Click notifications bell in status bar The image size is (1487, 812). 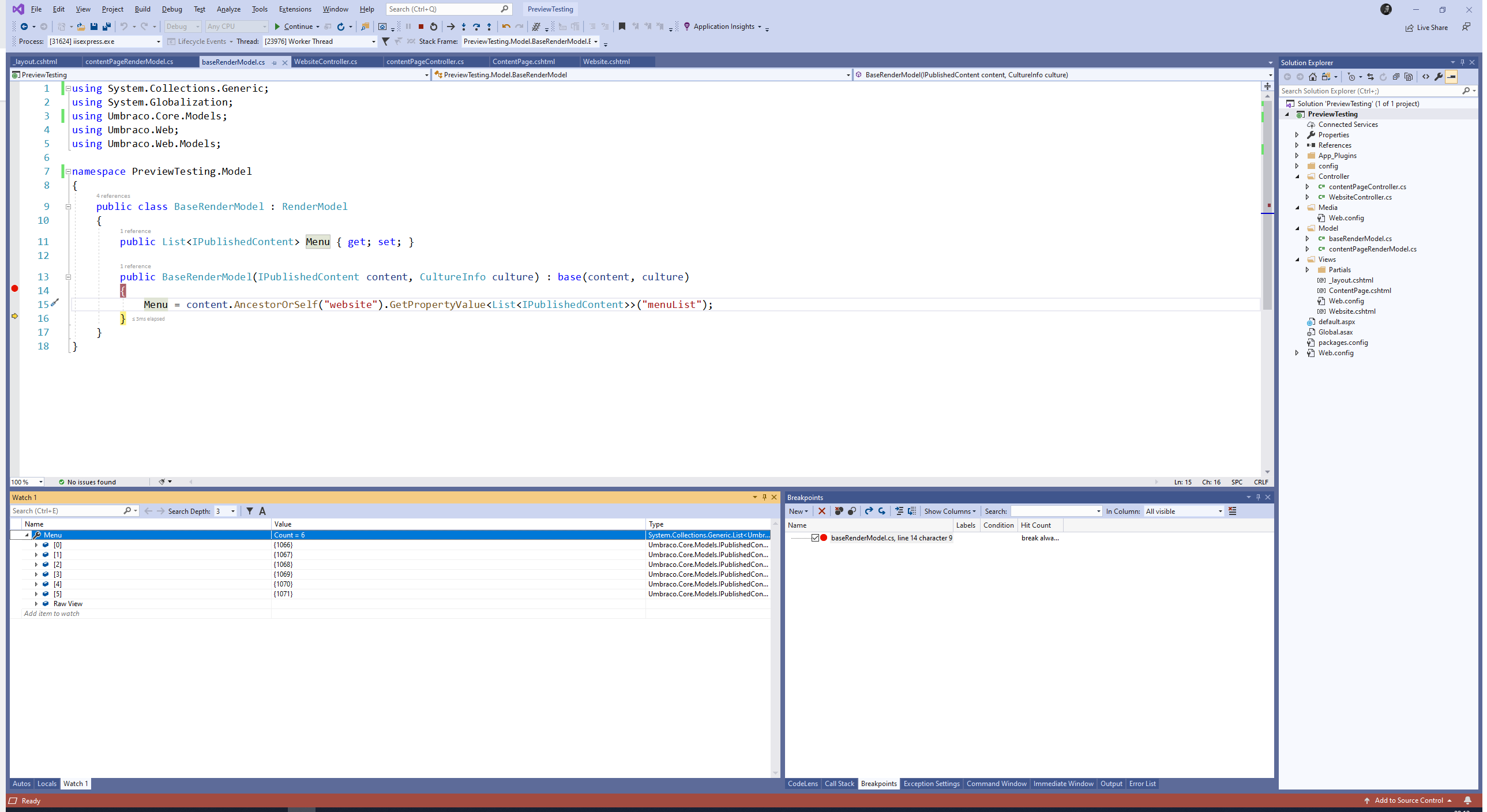[x=1467, y=800]
